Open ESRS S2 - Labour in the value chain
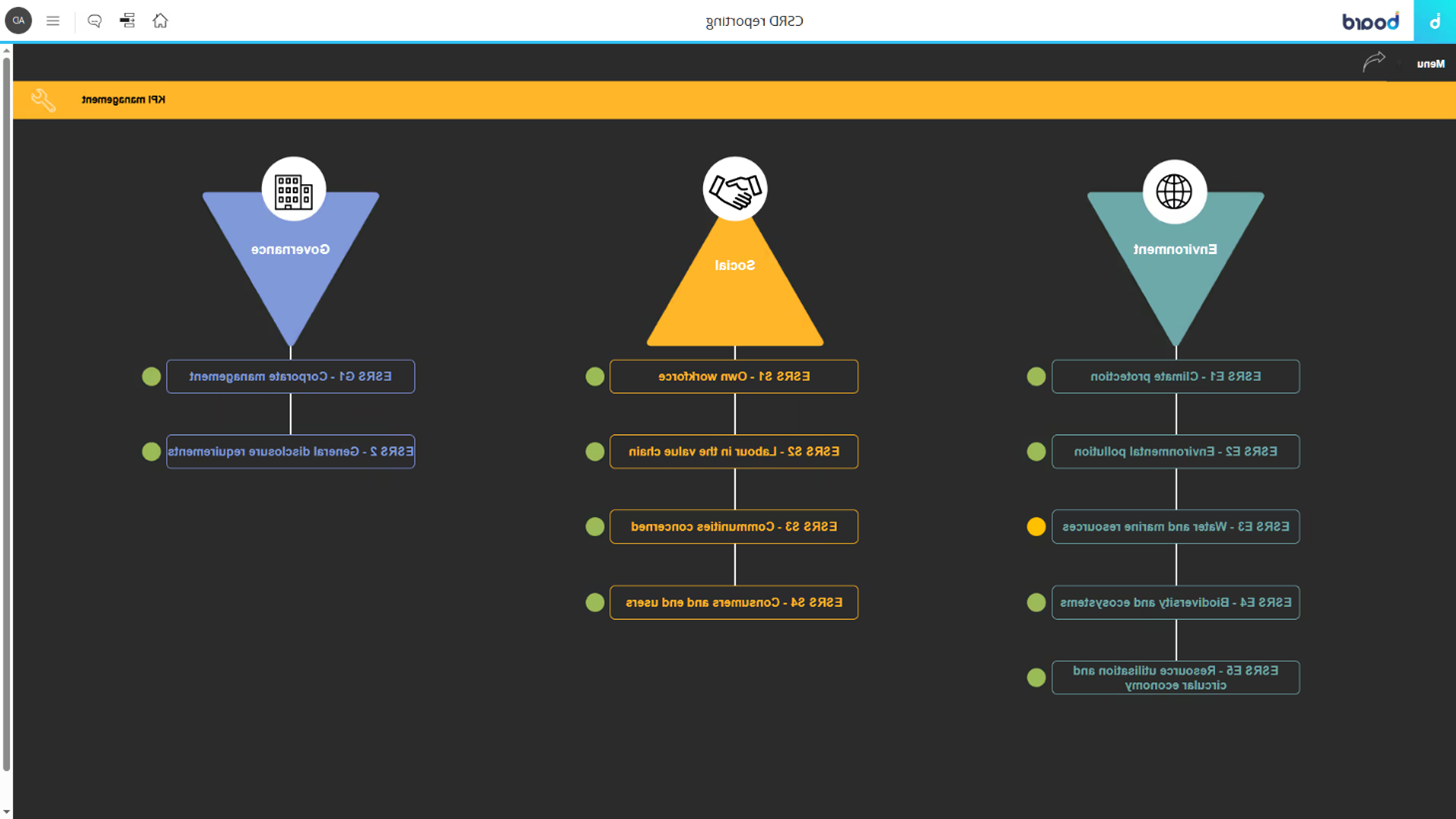This screenshot has height=819, width=1456. pyautogui.click(x=734, y=452)
